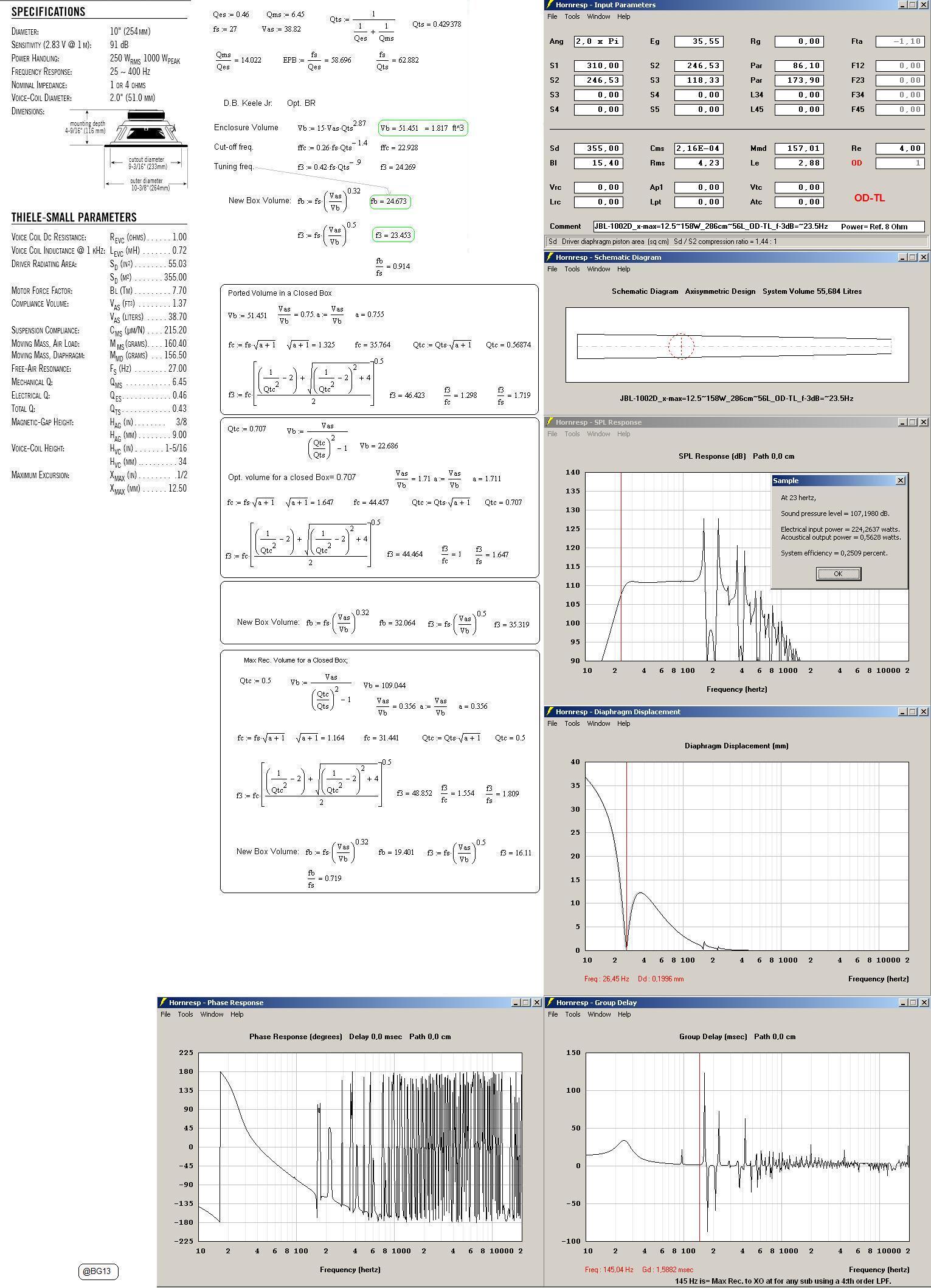The width and height of the screenshot is (931, 1288).
Task: Minimize the Input Parameters window
Action: [x=902, y=5]
